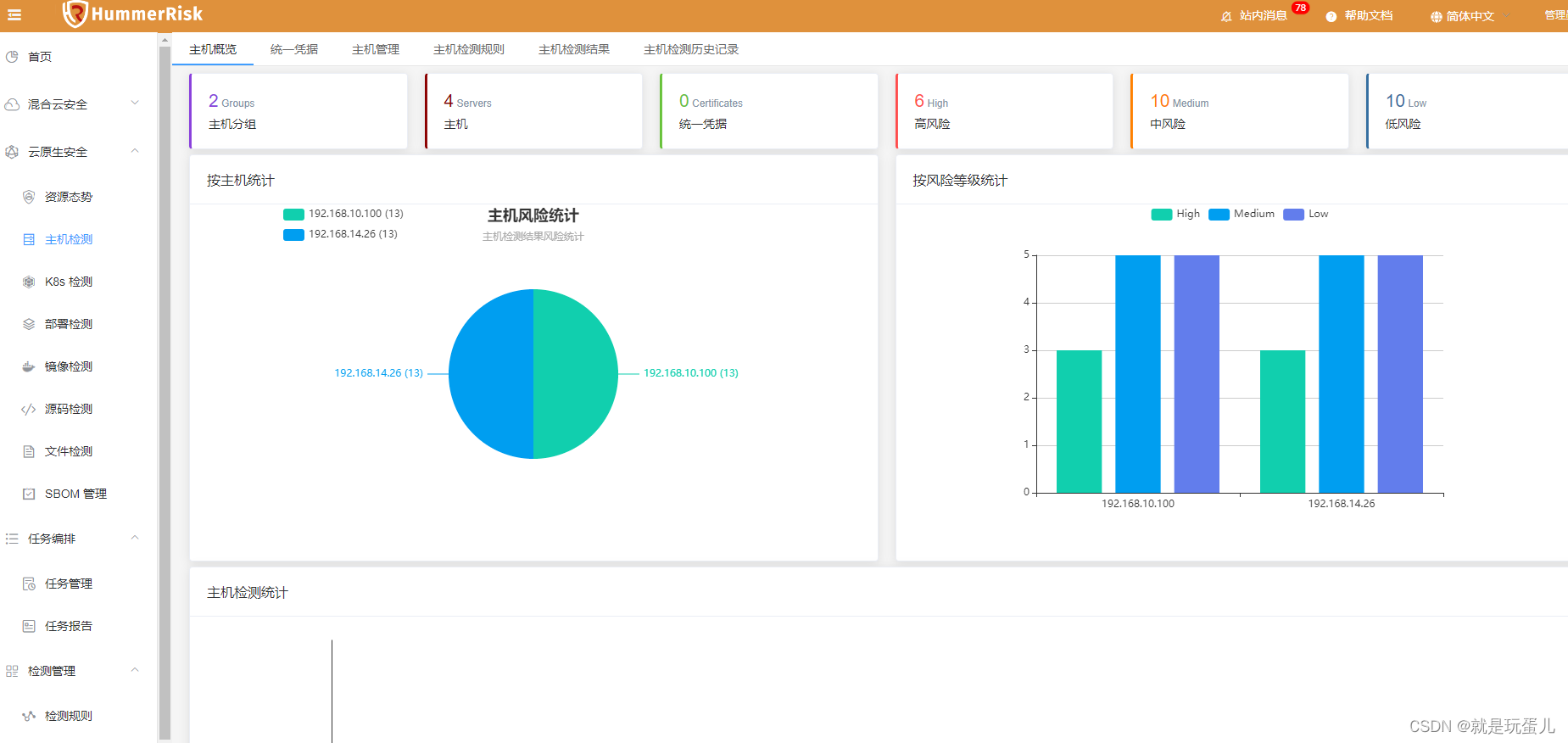The width and height of the screenshot is (1568, 743).
Task: Click the 云原生安全 icon
Action: pyautogui.click(x=12, y=152)
